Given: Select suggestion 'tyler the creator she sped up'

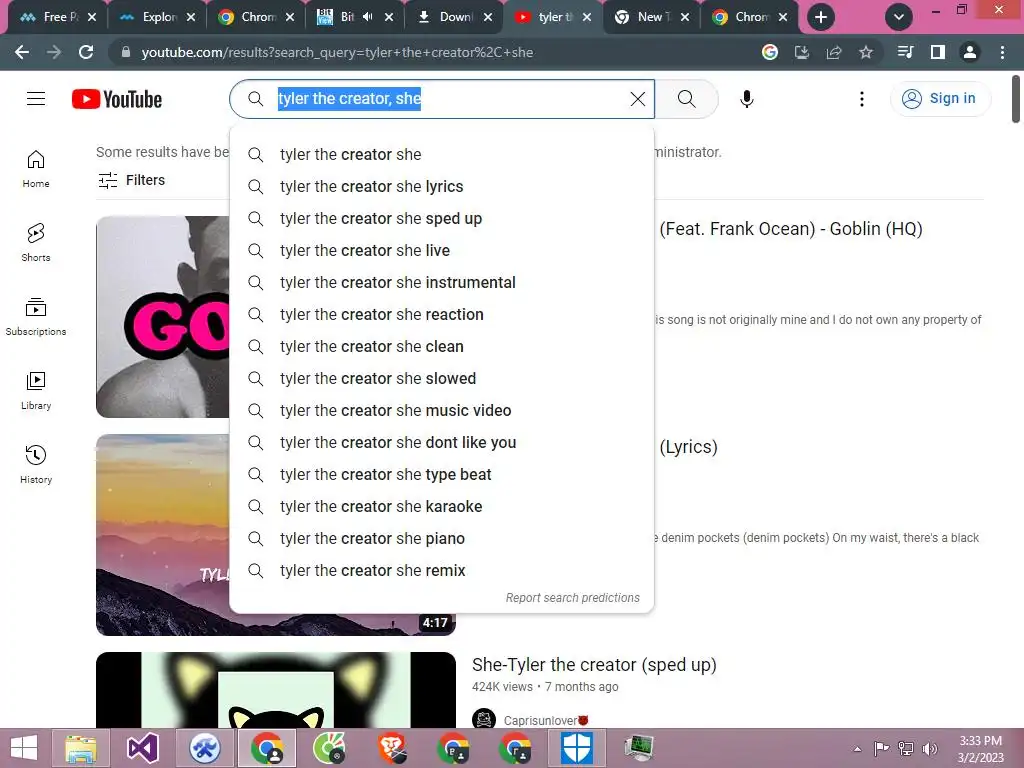Looking at the screenshot, I should tap(441, 219).
